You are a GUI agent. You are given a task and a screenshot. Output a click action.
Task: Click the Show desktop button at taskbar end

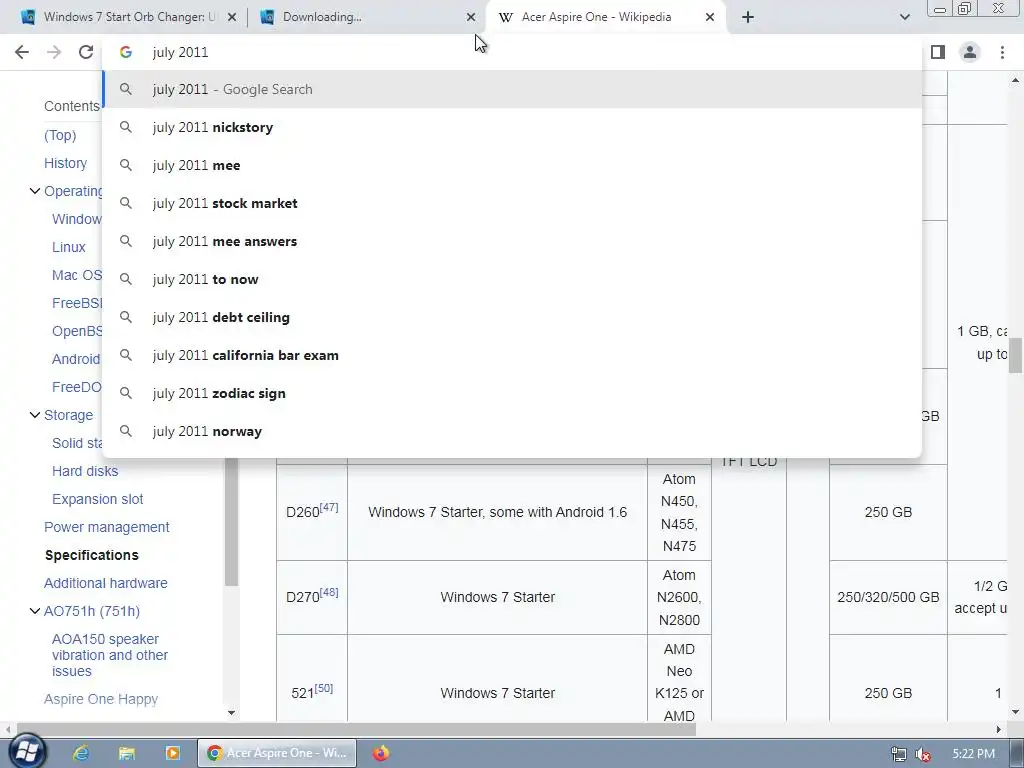coord(1017,753)
